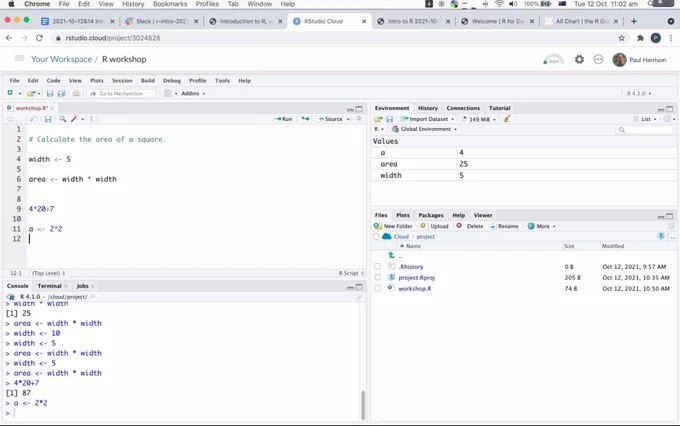This screenshot has height=426, width=680.
Task: Open the 149 MiB memory usage dropdown
Action: pyautogui.click(x=479, y=119)
